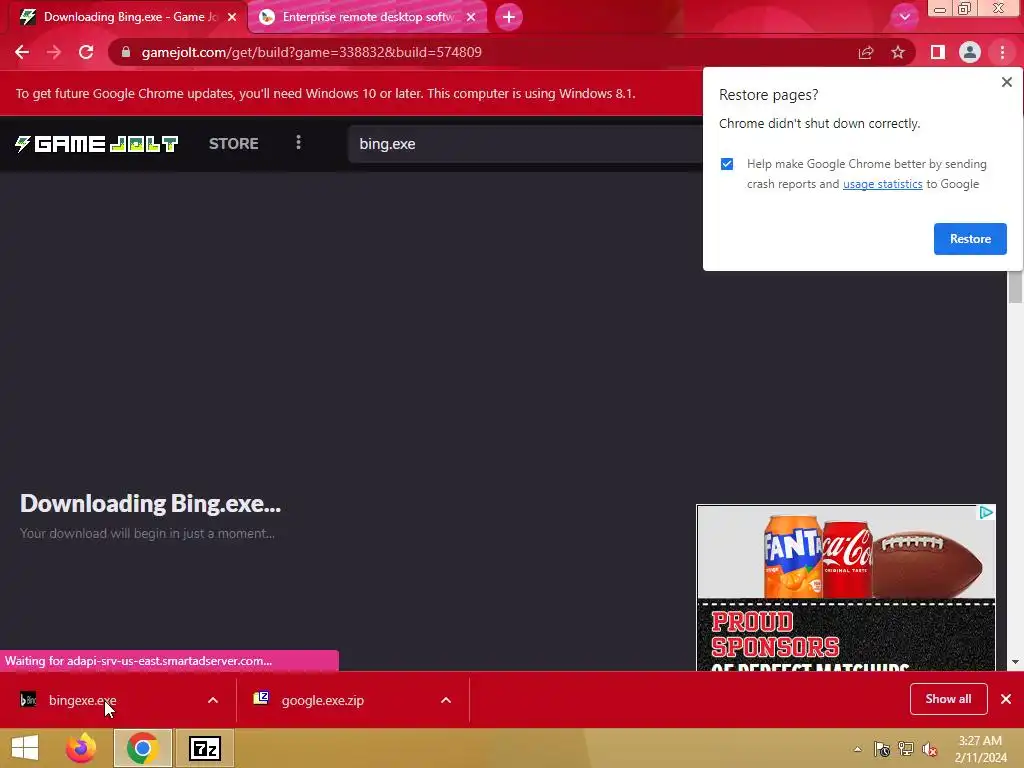The width and height of the screenshot is (1024, 768).
Task: Close the Enterprise remote desktop tab
Action: [x=471, y=17]
